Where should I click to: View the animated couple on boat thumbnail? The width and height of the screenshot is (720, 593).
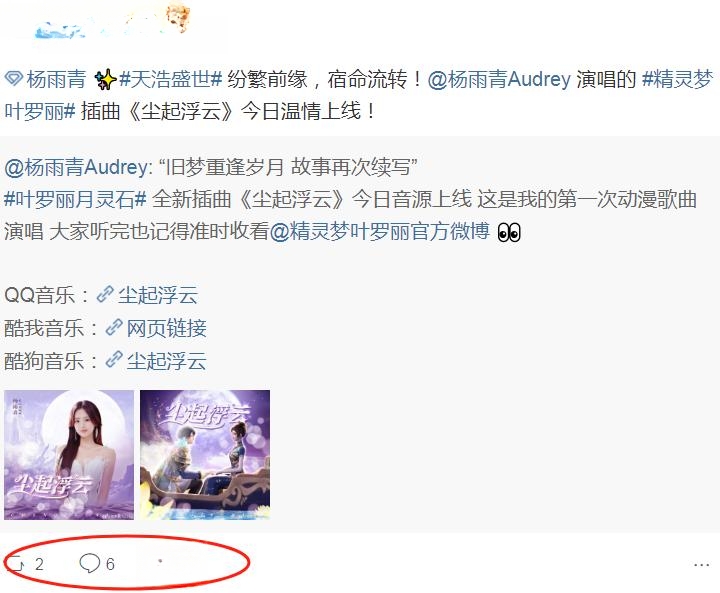click(205, 455)
